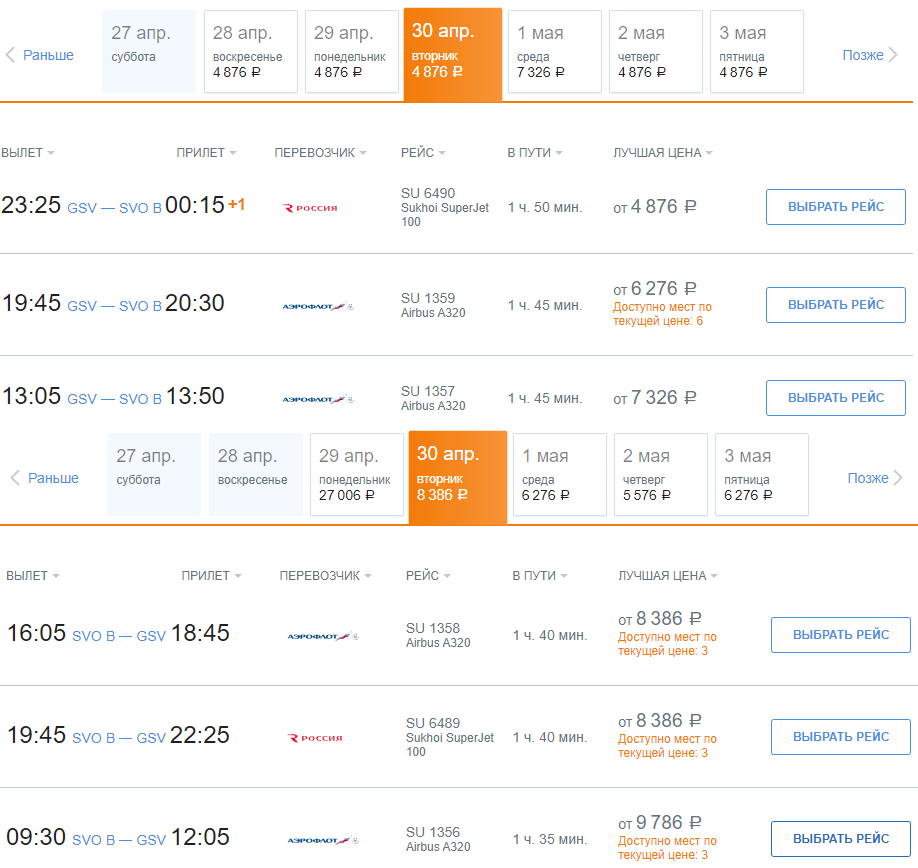The height and width of the screenshot is (868, 918).
Task: Sort top table by ЛУЧШАЯ ЦЕНА
Action: (x=662, y=153)
